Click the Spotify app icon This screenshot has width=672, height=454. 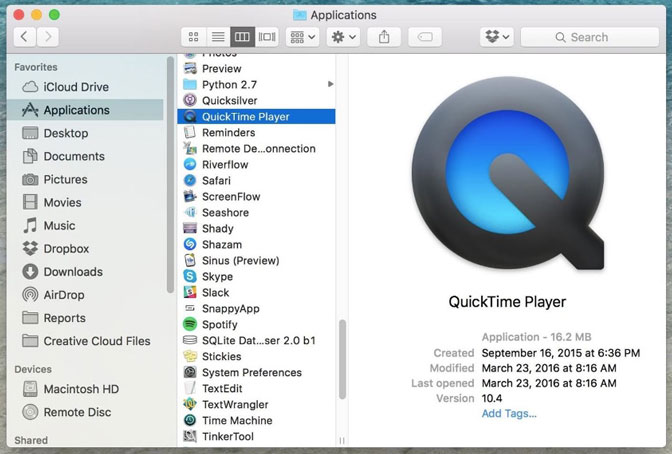pyautogui.click(x=190, y=325)
